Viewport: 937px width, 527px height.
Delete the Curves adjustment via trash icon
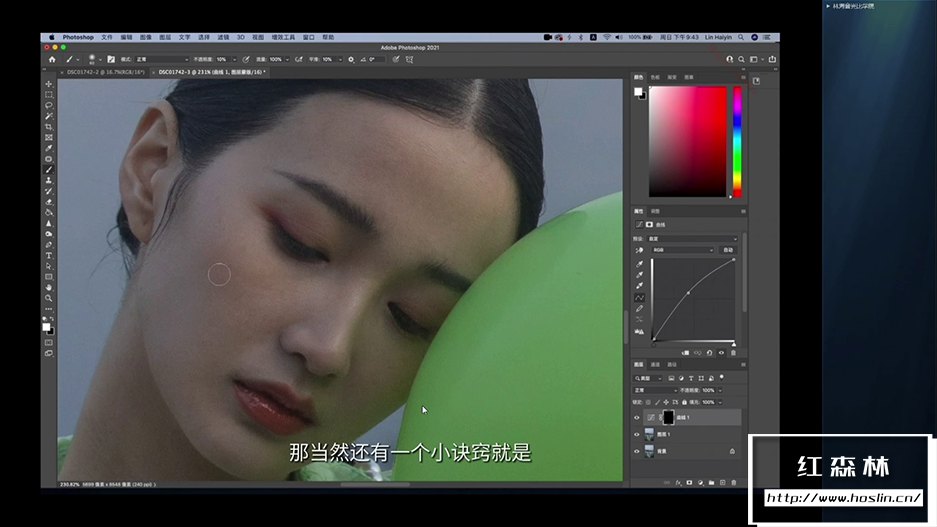[x=733, y=353]
